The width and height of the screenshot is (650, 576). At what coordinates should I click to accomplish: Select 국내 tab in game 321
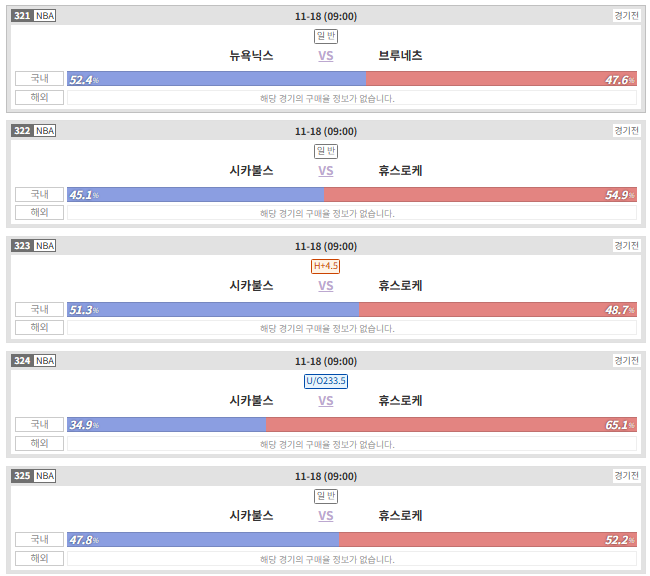[39, 78]
